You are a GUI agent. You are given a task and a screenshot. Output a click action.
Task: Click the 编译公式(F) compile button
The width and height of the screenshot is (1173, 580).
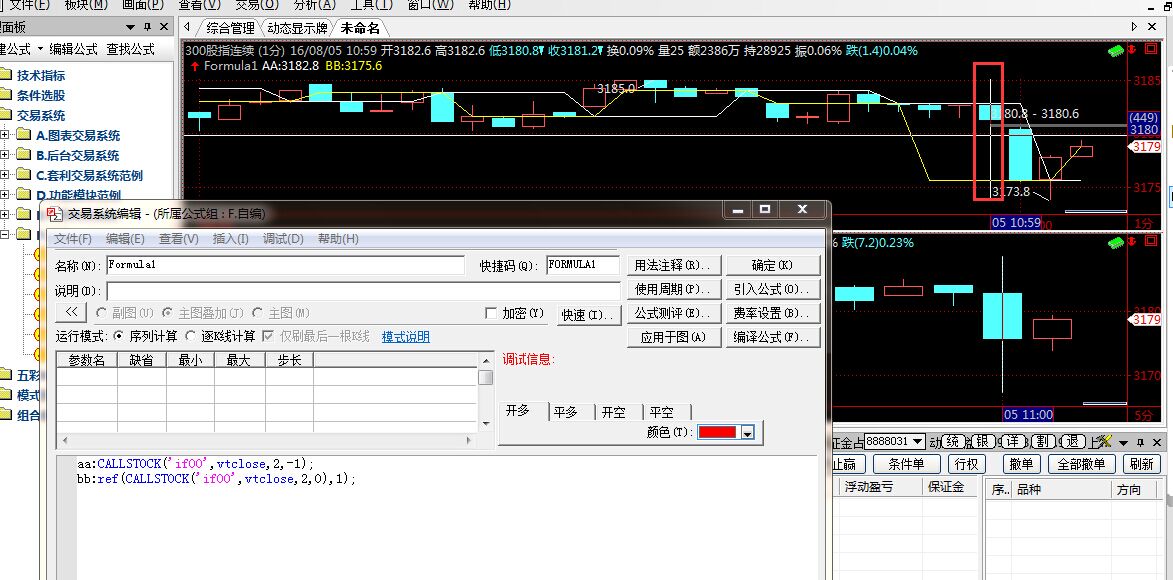pyautogui.click(x=773, y=338)
